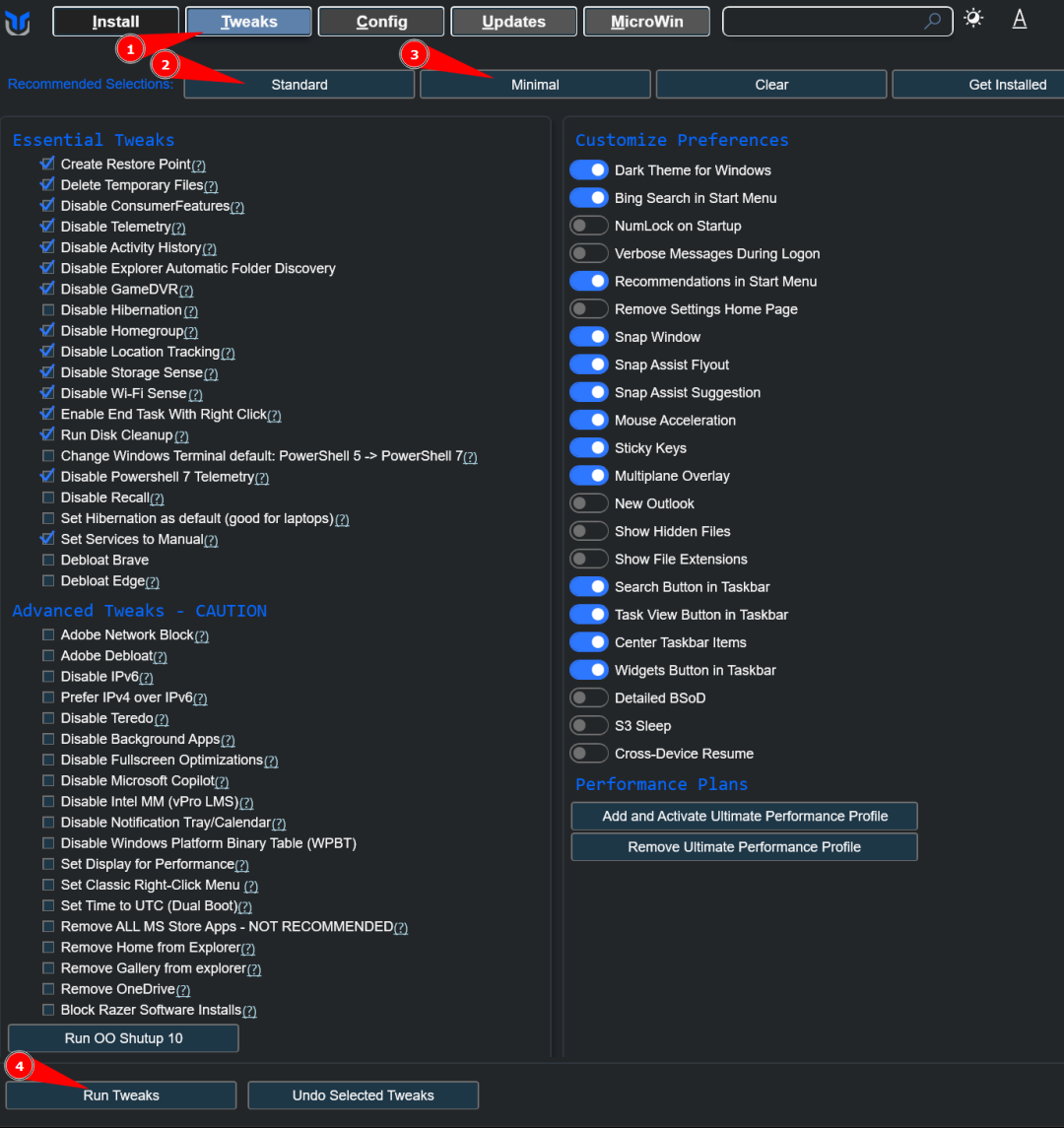Click the 'Essential Tweaks' heading
1064x1128 pixels.
pos(94,140)
